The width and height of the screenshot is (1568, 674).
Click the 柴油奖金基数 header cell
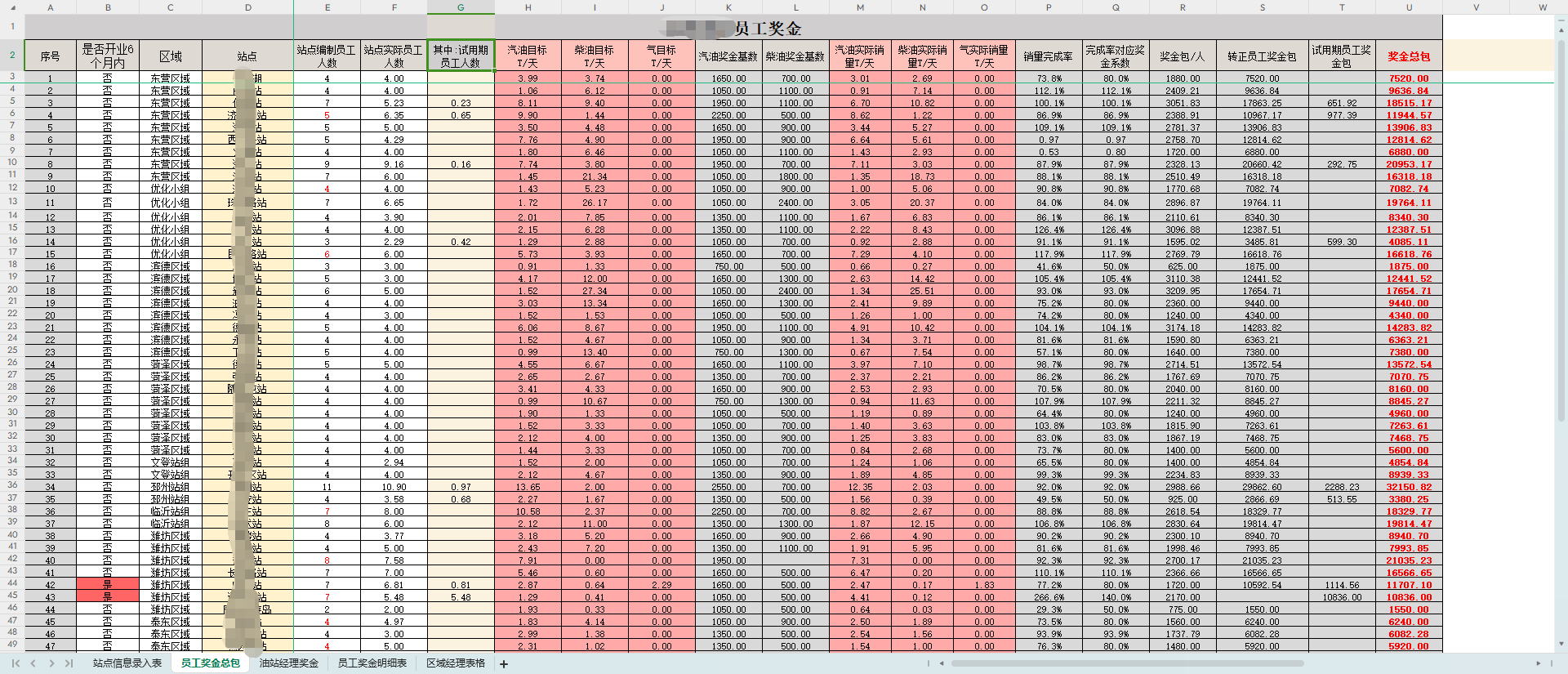[795, 56]
